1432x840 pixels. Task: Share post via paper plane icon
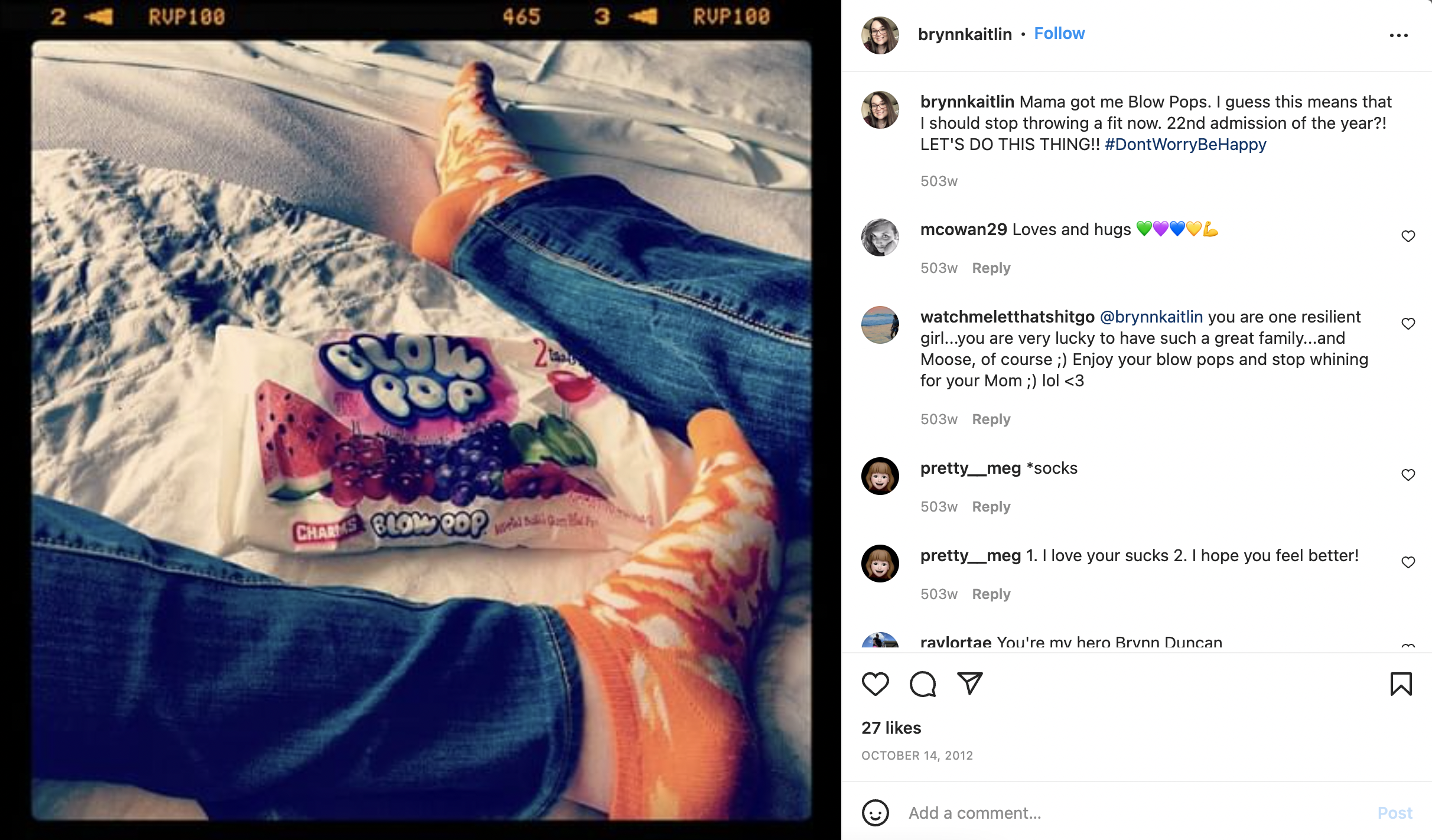[969, 683]
